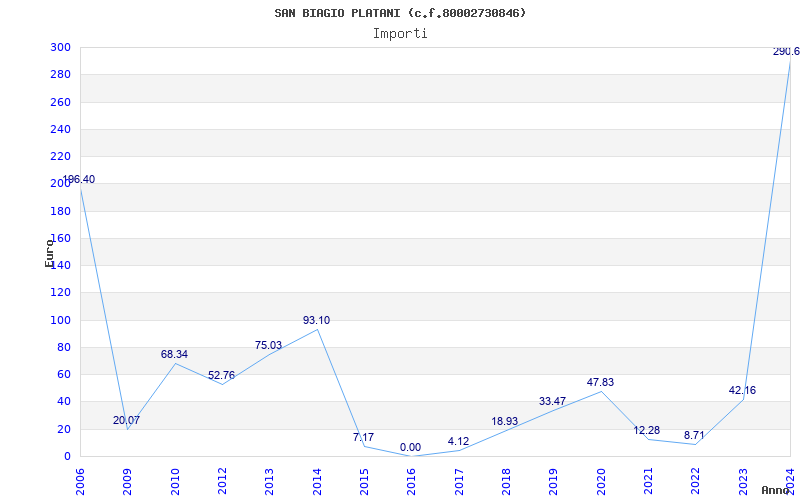This screenshot has width=800, height=500.
Task: Select the 140 y-axis tick label
Action: click(60, 265)
